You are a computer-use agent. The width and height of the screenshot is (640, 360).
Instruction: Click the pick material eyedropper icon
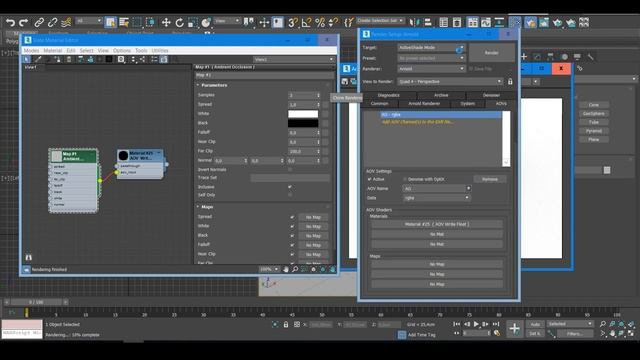38,60
